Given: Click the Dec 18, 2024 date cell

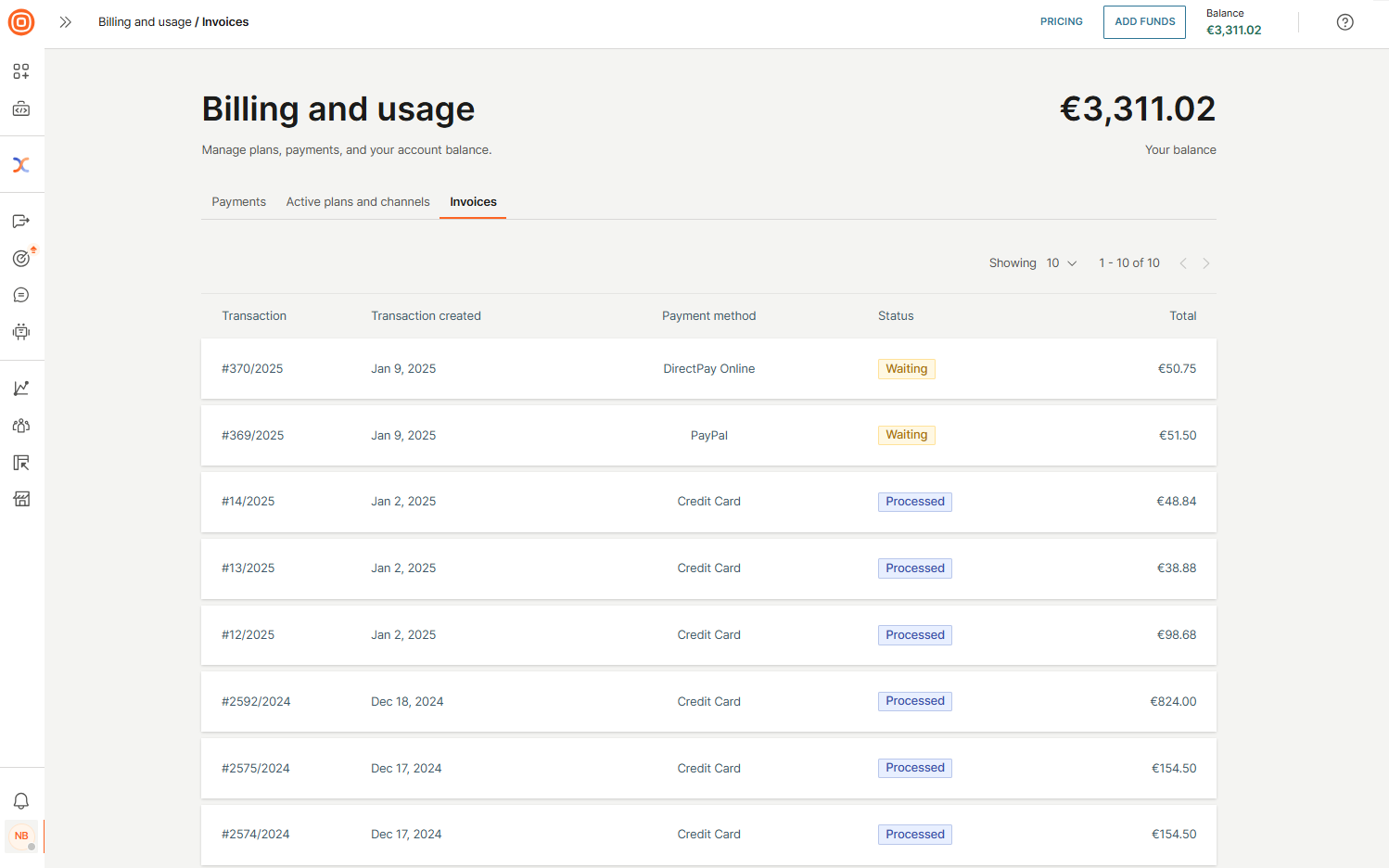Looking at the screenshot, I should (x=407, y=702).
